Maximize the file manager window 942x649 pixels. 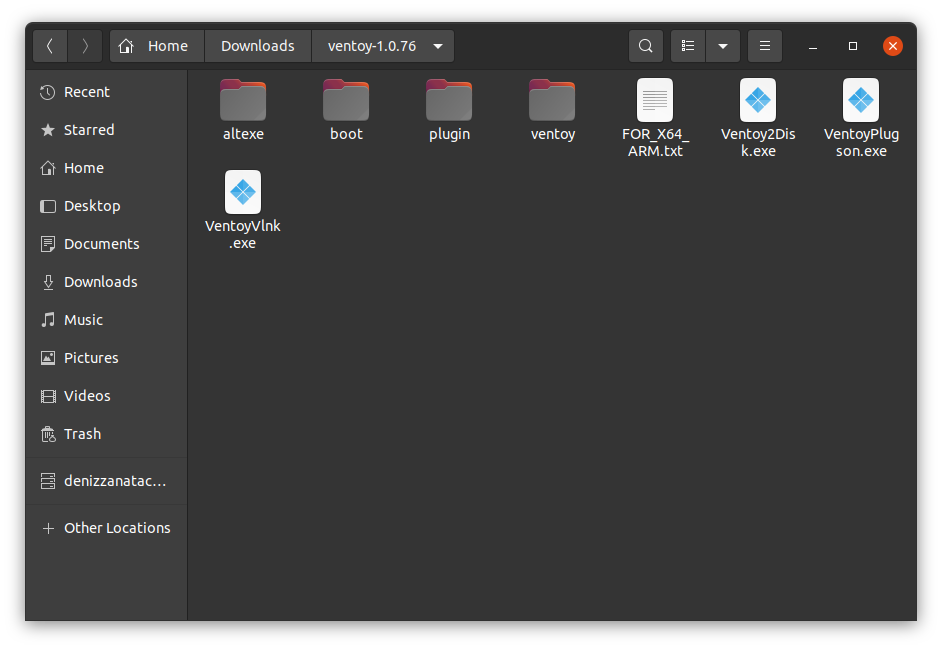[852, 46]
